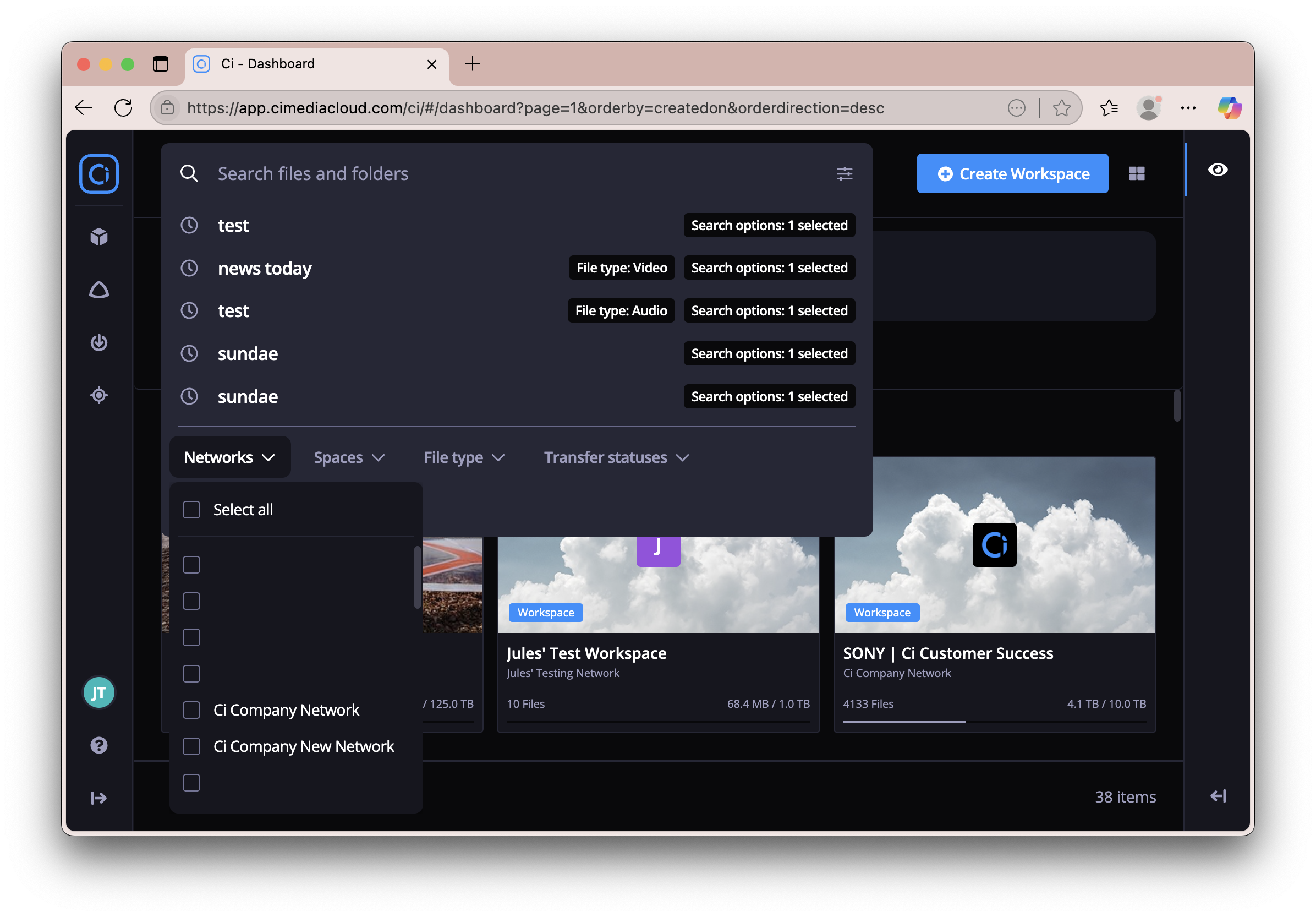Screen dimensions: 1316x917
Task: Click the '38 items' count text
Action: click(1125, 797)
